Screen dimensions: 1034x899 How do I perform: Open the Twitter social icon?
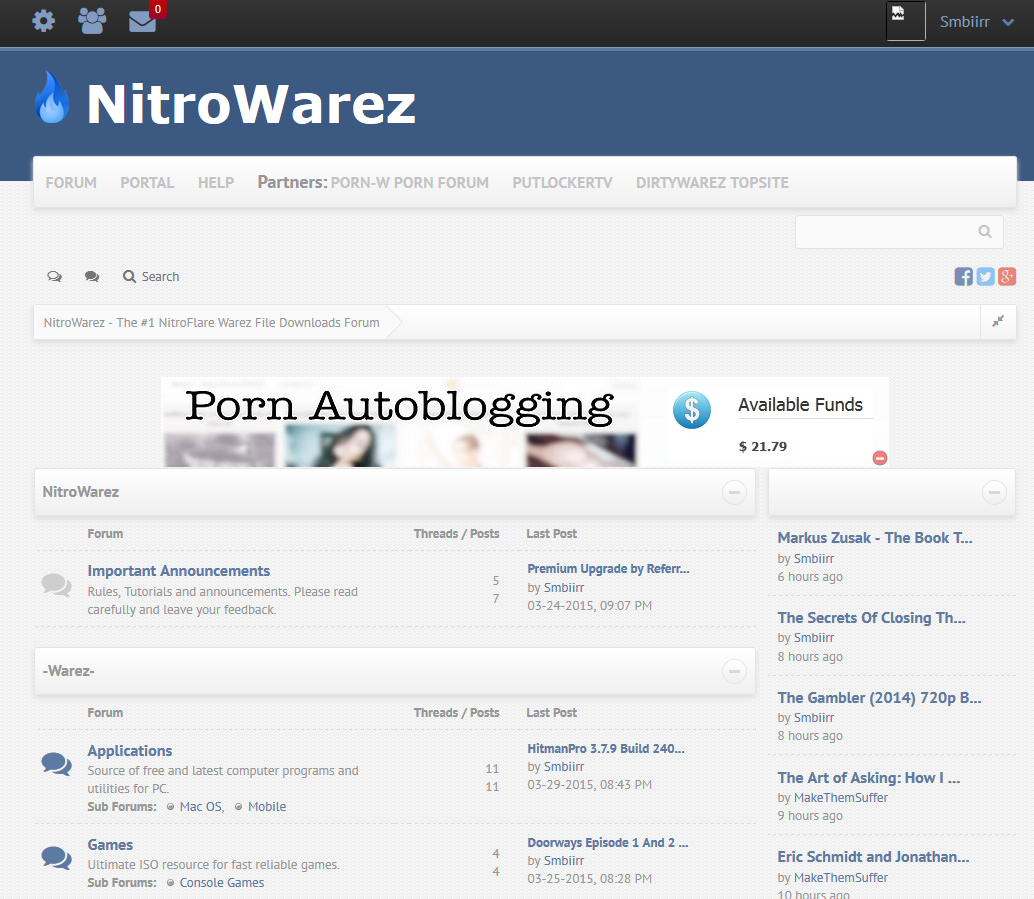(985, 276)
